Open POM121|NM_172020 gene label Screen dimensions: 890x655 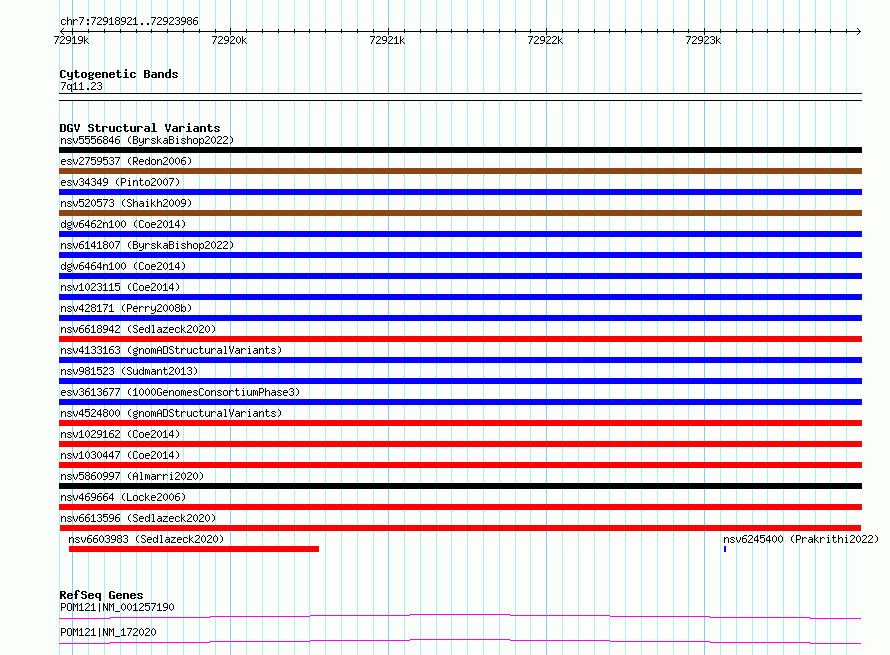point(108,632)
